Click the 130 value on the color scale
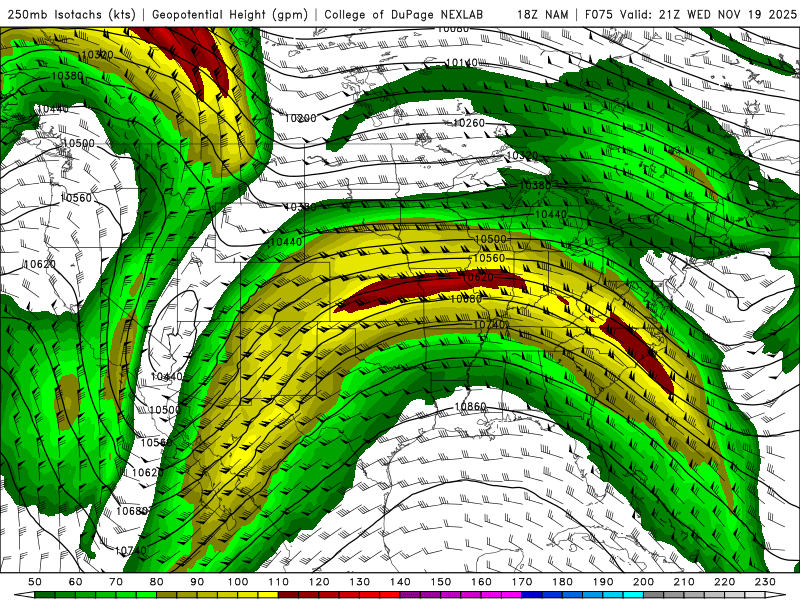 click(360, 582)
